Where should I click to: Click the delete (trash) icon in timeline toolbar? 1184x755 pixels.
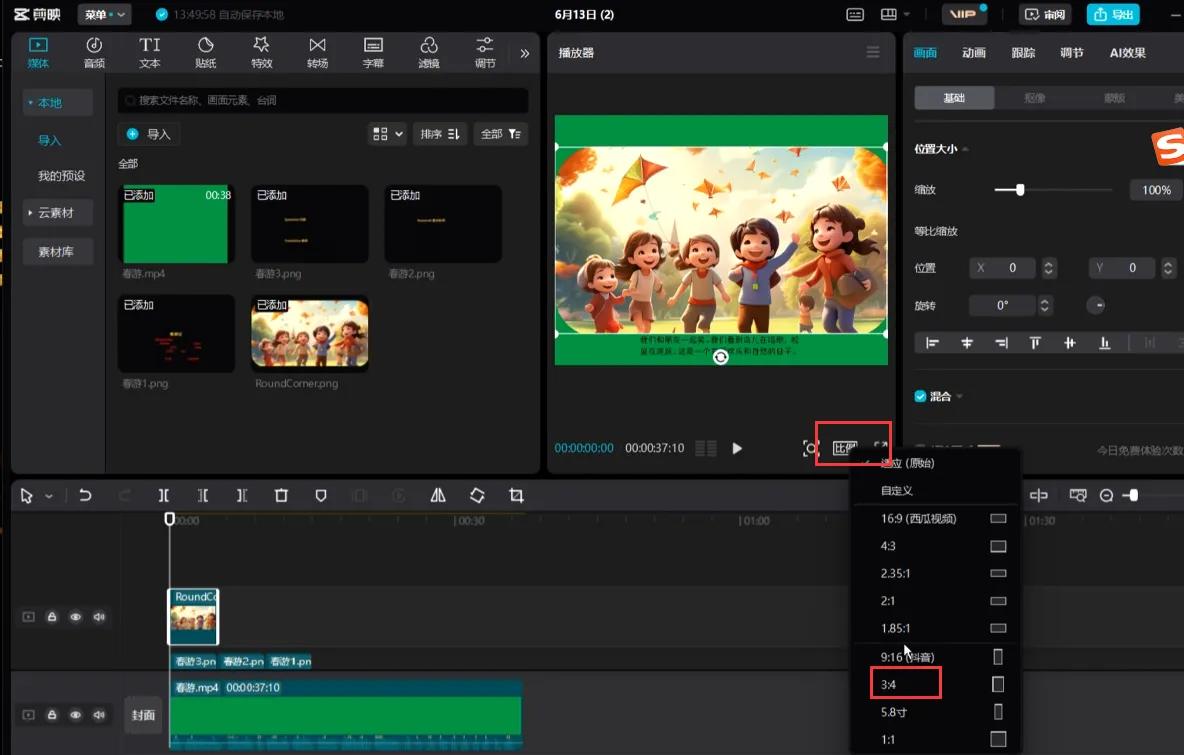click(281, 495)
